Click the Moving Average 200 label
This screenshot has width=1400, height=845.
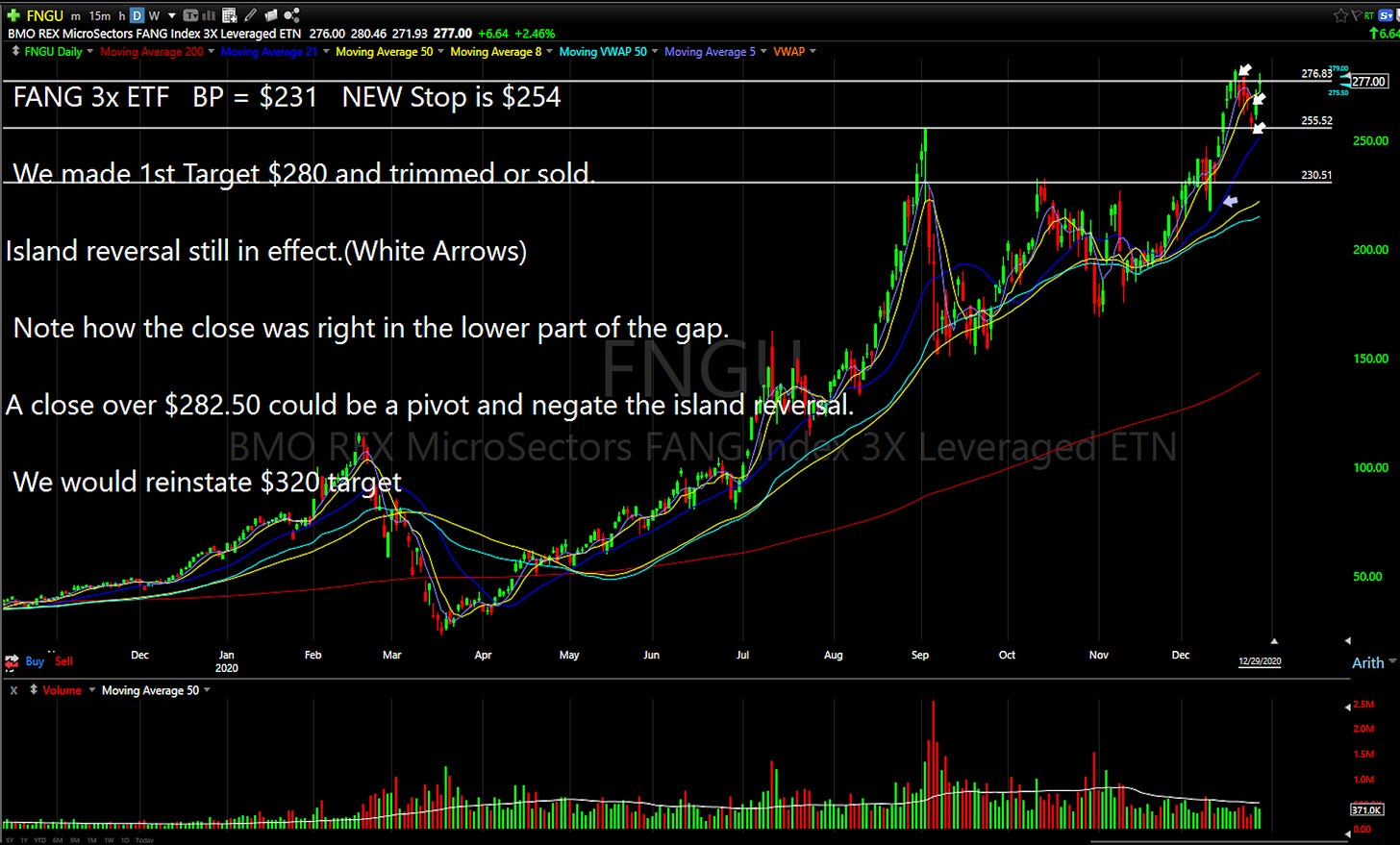point(152,51)
